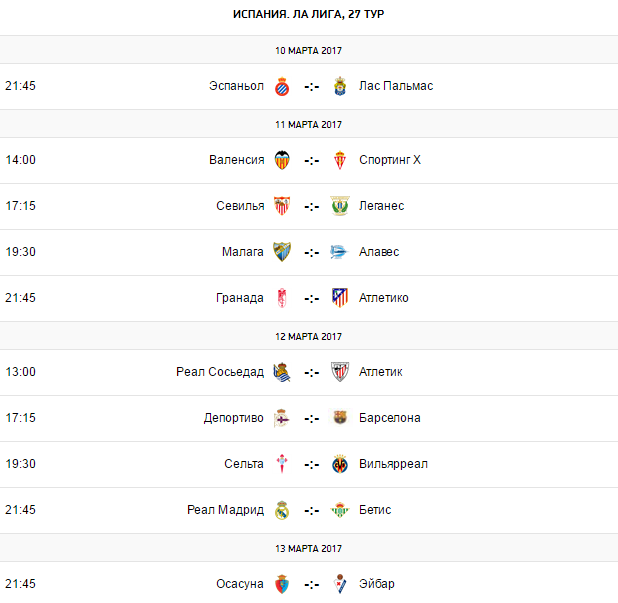Click the Sevilla club crest
Image resolution: width=618 pixels, height=603 pixels.
point(281,206)
